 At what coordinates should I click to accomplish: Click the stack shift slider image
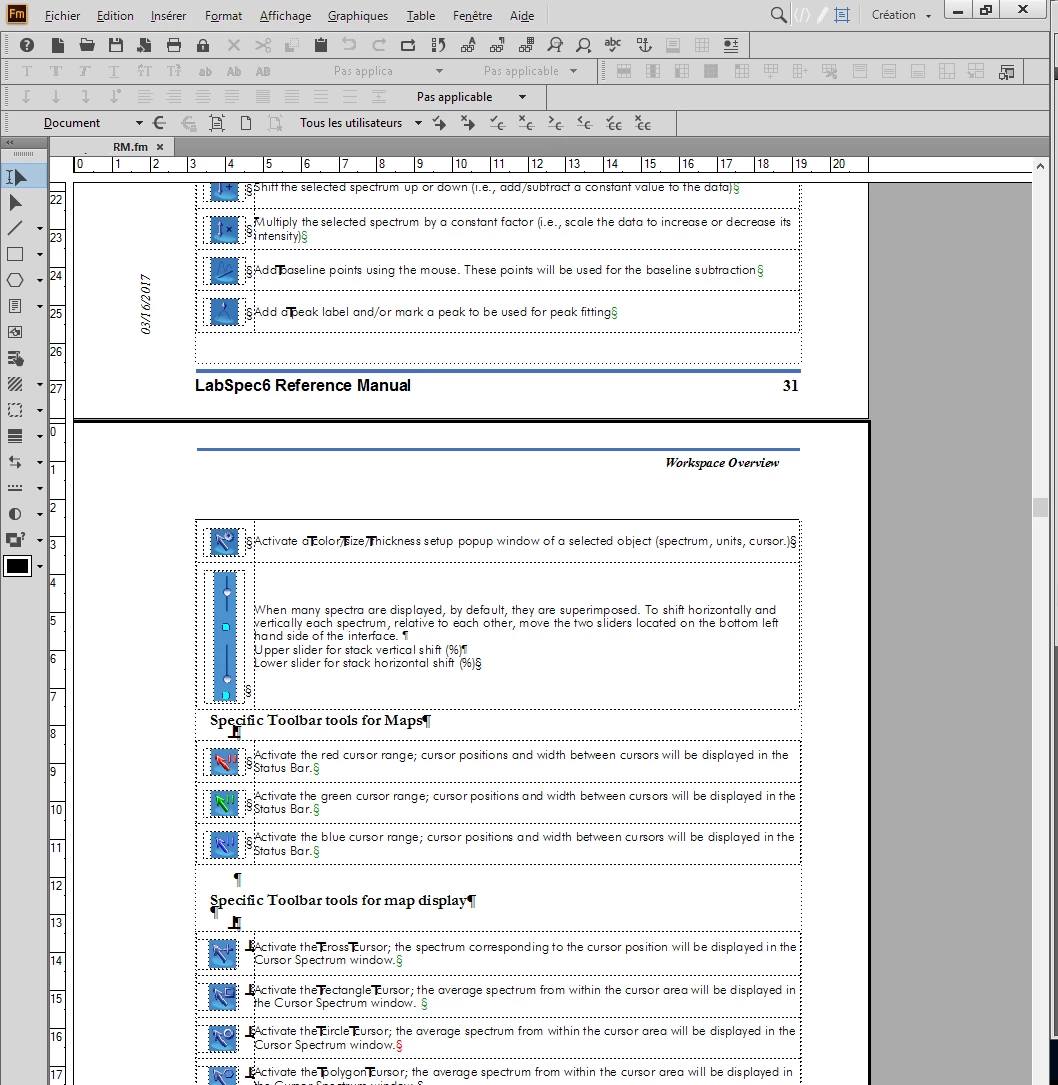click(226, 636)
